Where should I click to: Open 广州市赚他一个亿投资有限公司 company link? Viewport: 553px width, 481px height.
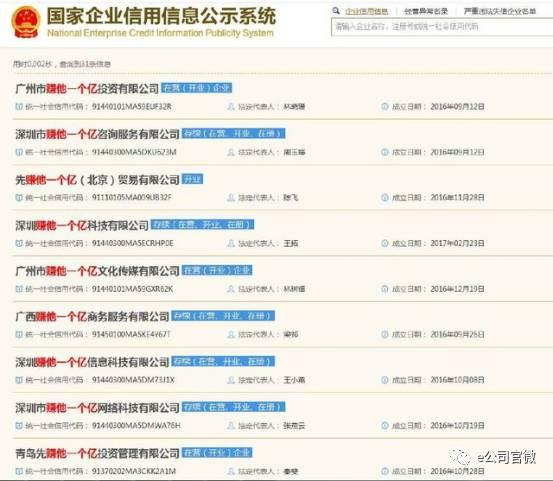(x=87, y=89)
